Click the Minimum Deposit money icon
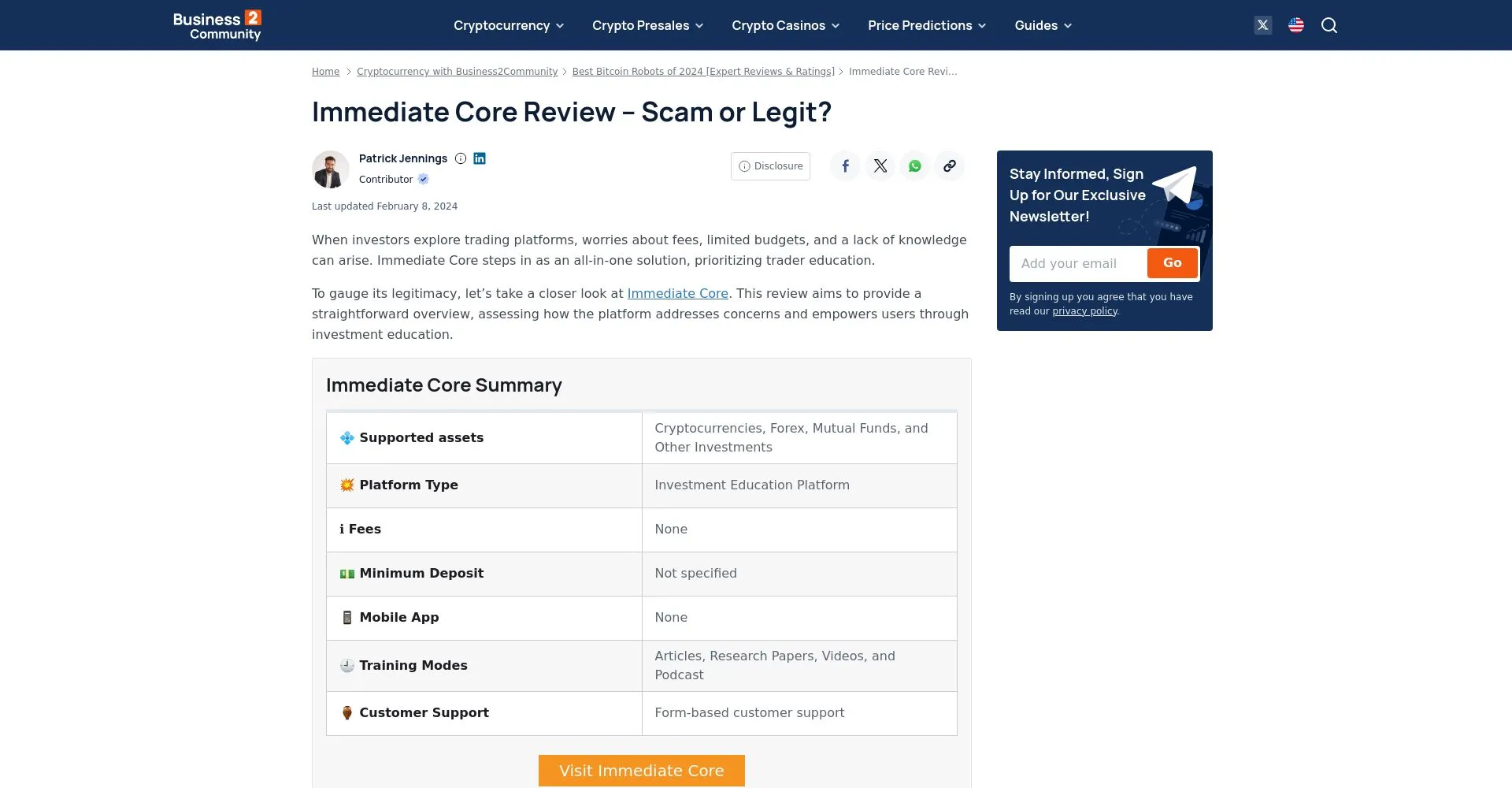Image resolution: width=1512 pixels, height=788 pixels. tap(346, 574)
